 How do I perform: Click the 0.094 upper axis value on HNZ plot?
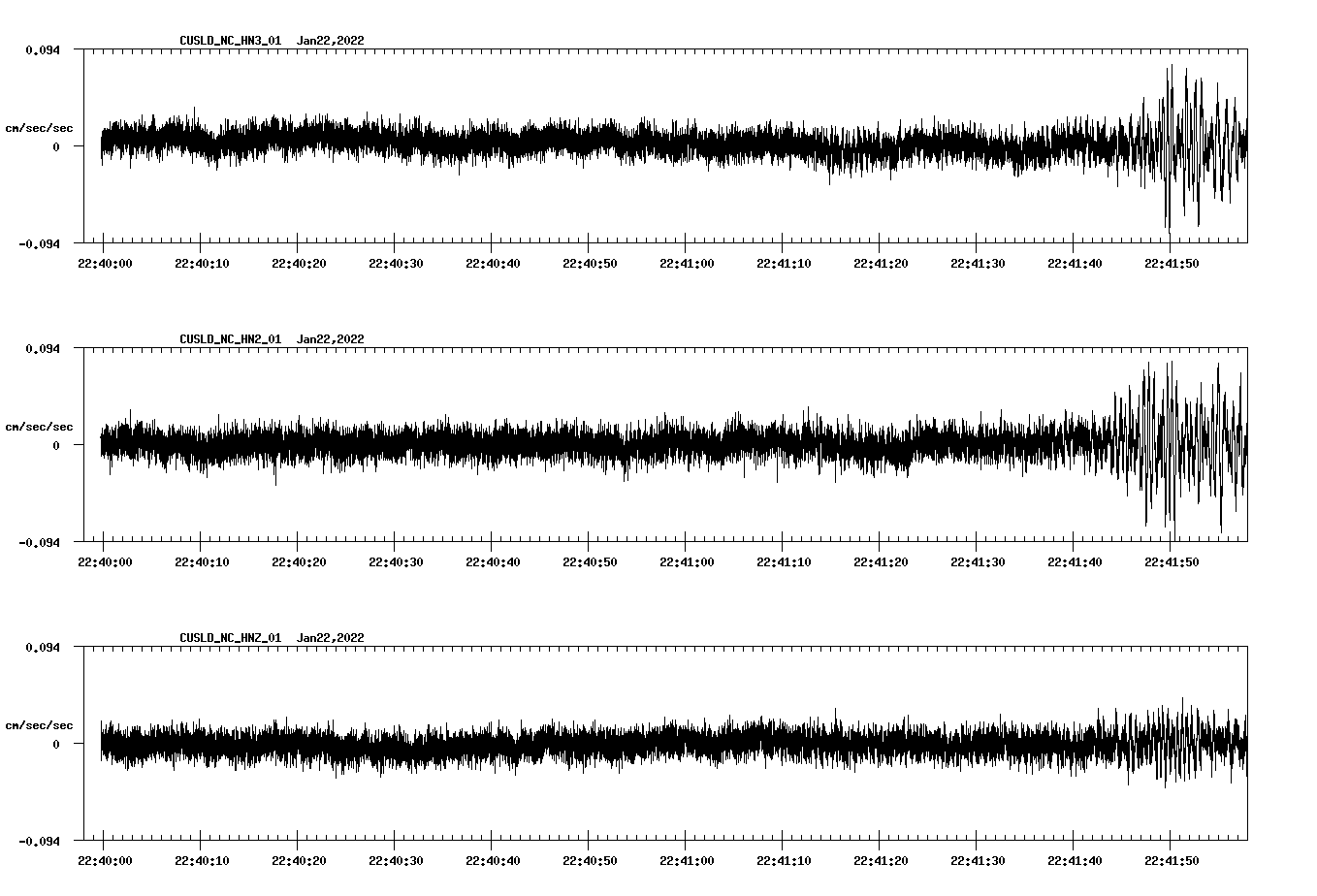coord(43,647)
